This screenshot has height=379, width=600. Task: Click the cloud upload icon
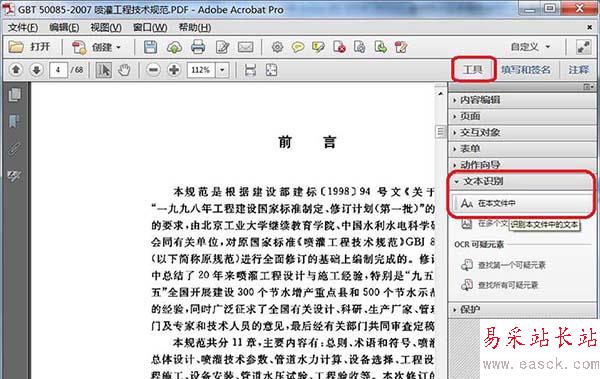174,47
